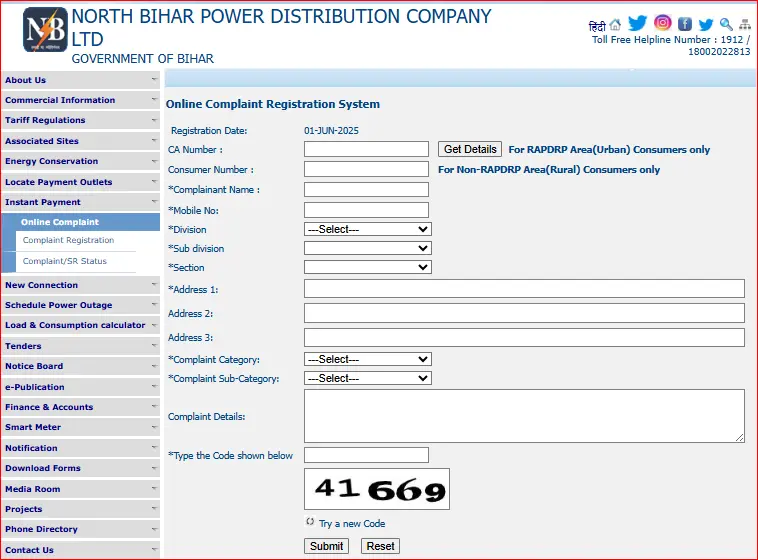Open the Download Forms menu
Screen dimensions: 758x560
(x=80, y=468)
